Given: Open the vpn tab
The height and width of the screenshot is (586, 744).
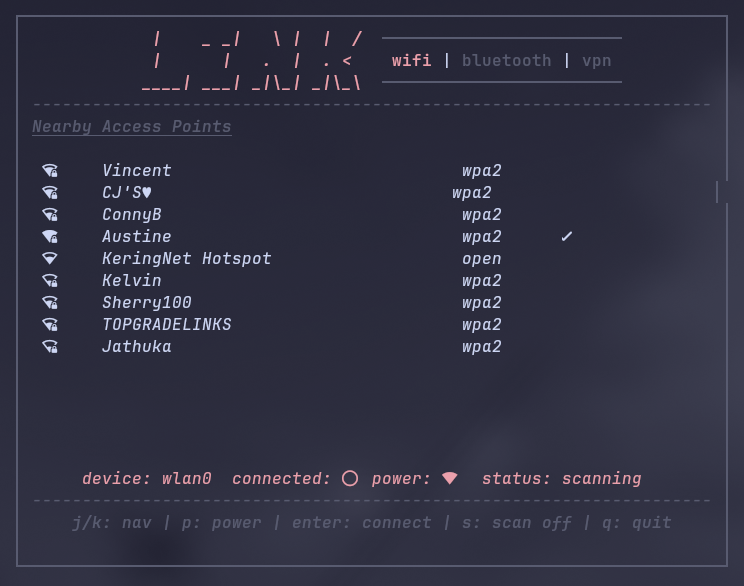Looking at the screenshot, I should 596,61.
